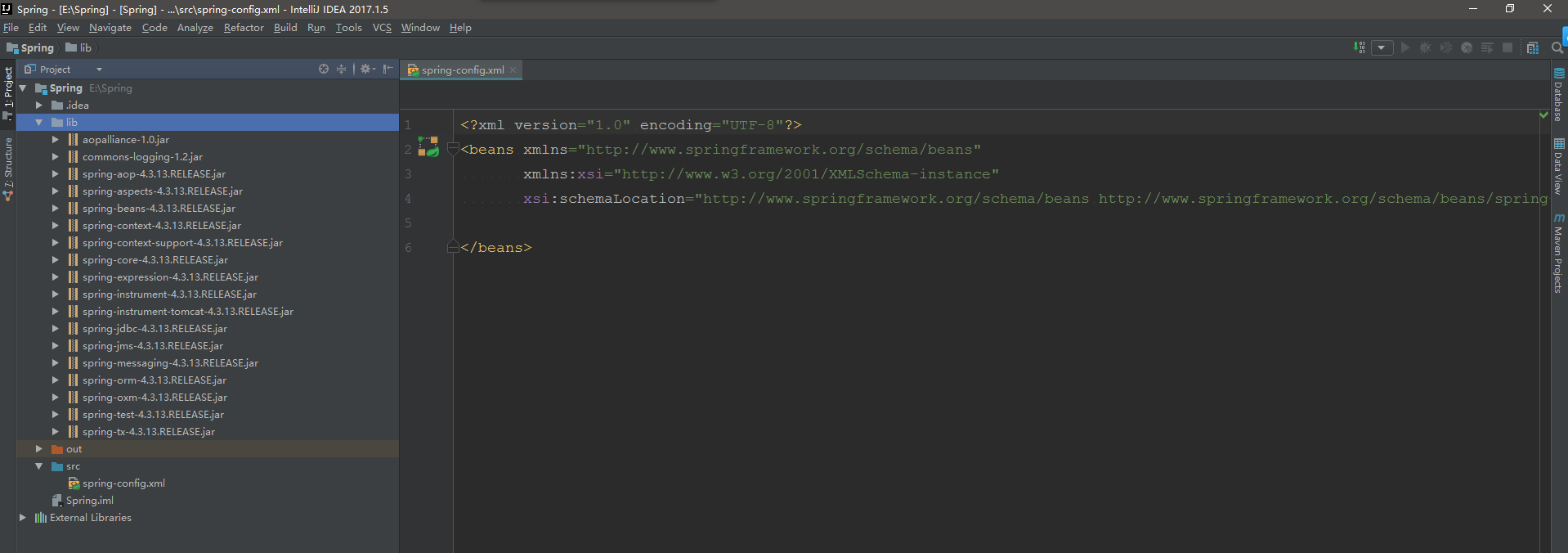Toggle the Structure side tab
The image size is (1568, 553).
point(8,169)
